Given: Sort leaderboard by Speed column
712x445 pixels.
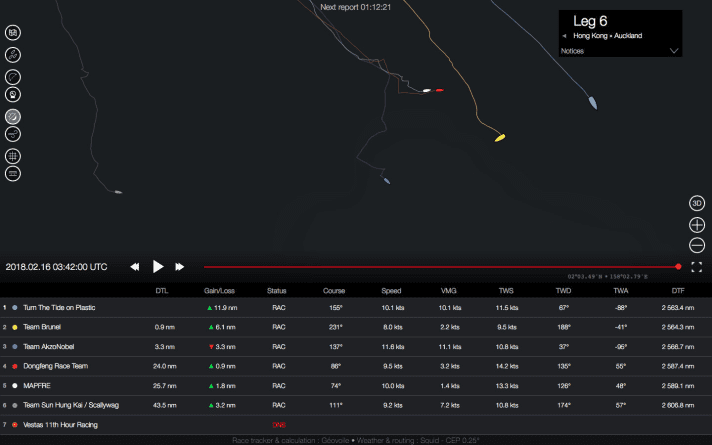Looking at the screenshot, I should click(x=391, y=291).
